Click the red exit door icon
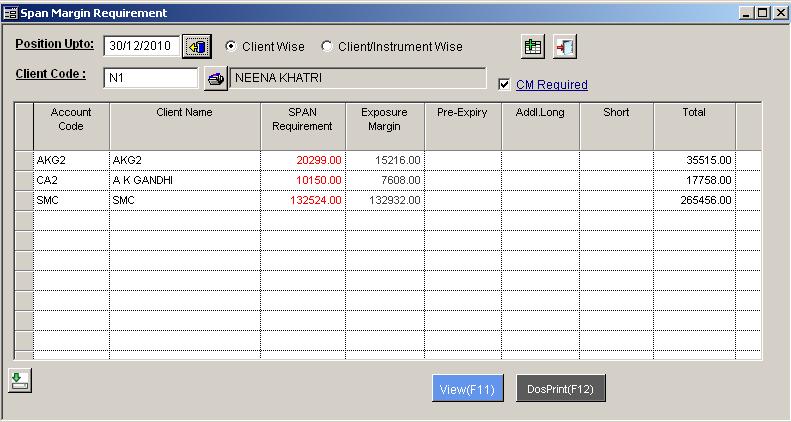Viewport: 791px width, 422px height. coord(565,47)
